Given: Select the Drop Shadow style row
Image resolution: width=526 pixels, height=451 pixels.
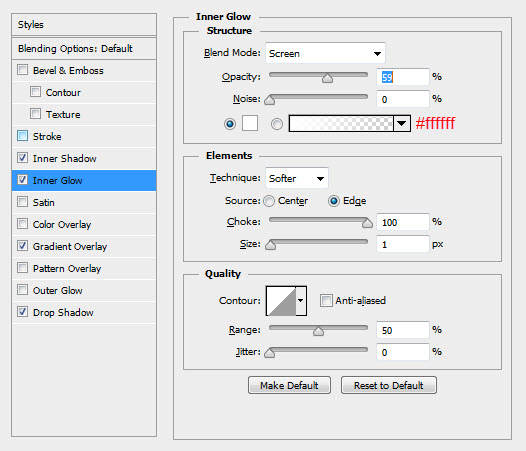Looking at the screenshot, I should [84, 312].
